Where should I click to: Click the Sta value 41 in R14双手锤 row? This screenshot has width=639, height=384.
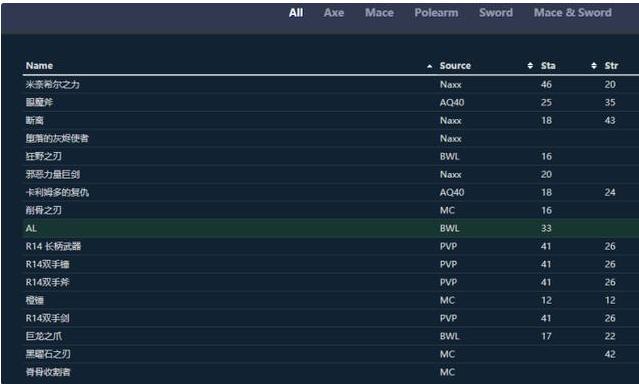tap(546, 264)
